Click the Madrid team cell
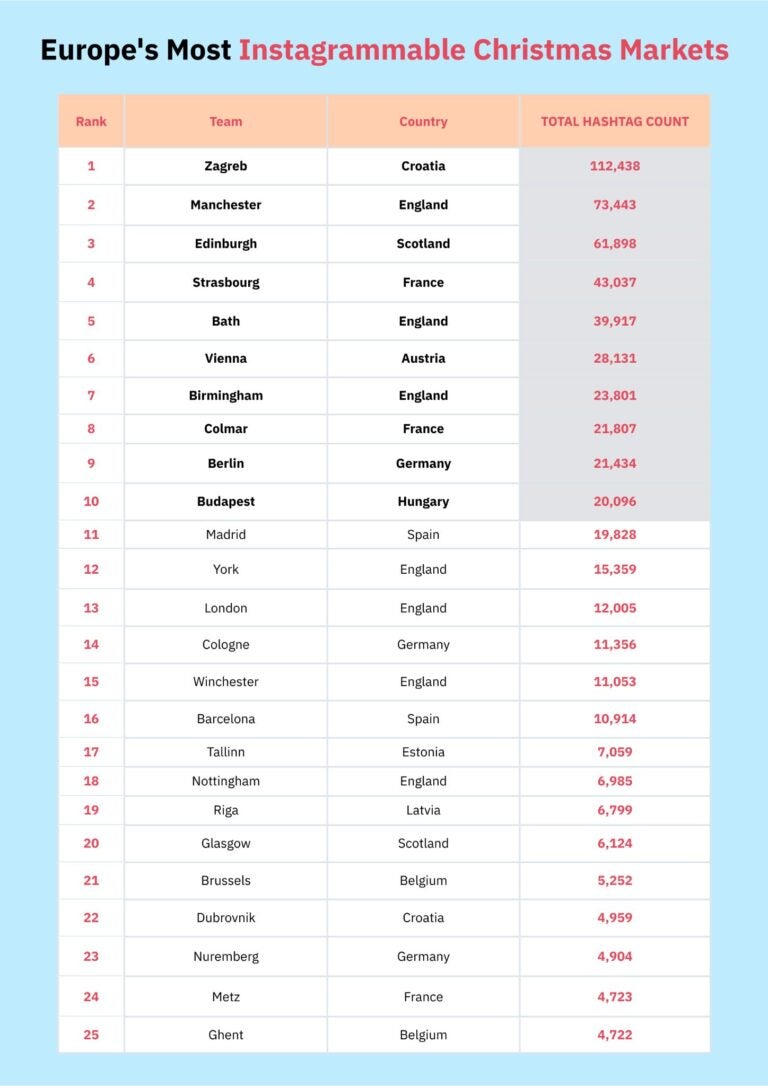768x1086 pixels. point(226,535)
